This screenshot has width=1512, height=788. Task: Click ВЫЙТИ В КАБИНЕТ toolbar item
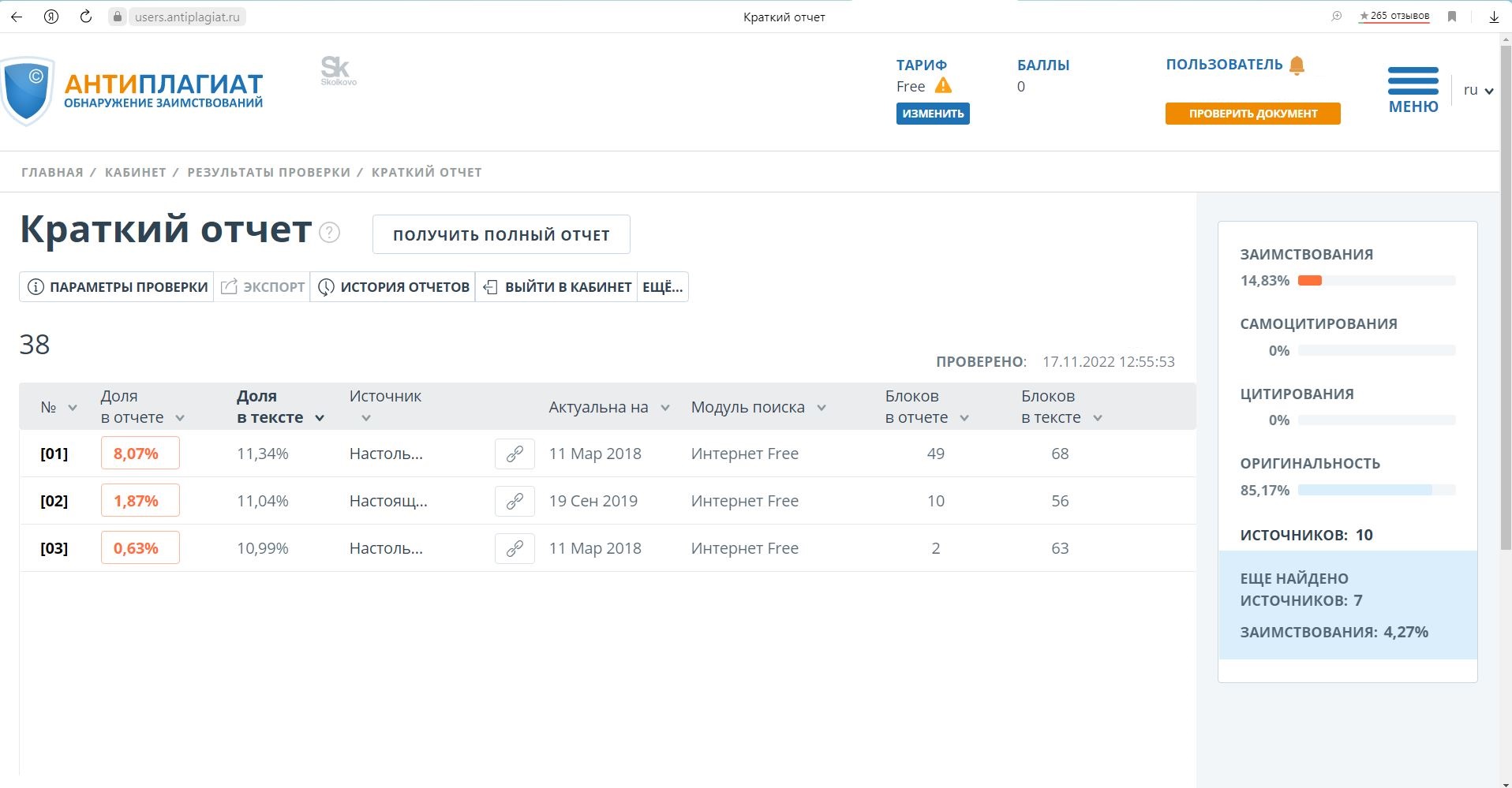556,287
